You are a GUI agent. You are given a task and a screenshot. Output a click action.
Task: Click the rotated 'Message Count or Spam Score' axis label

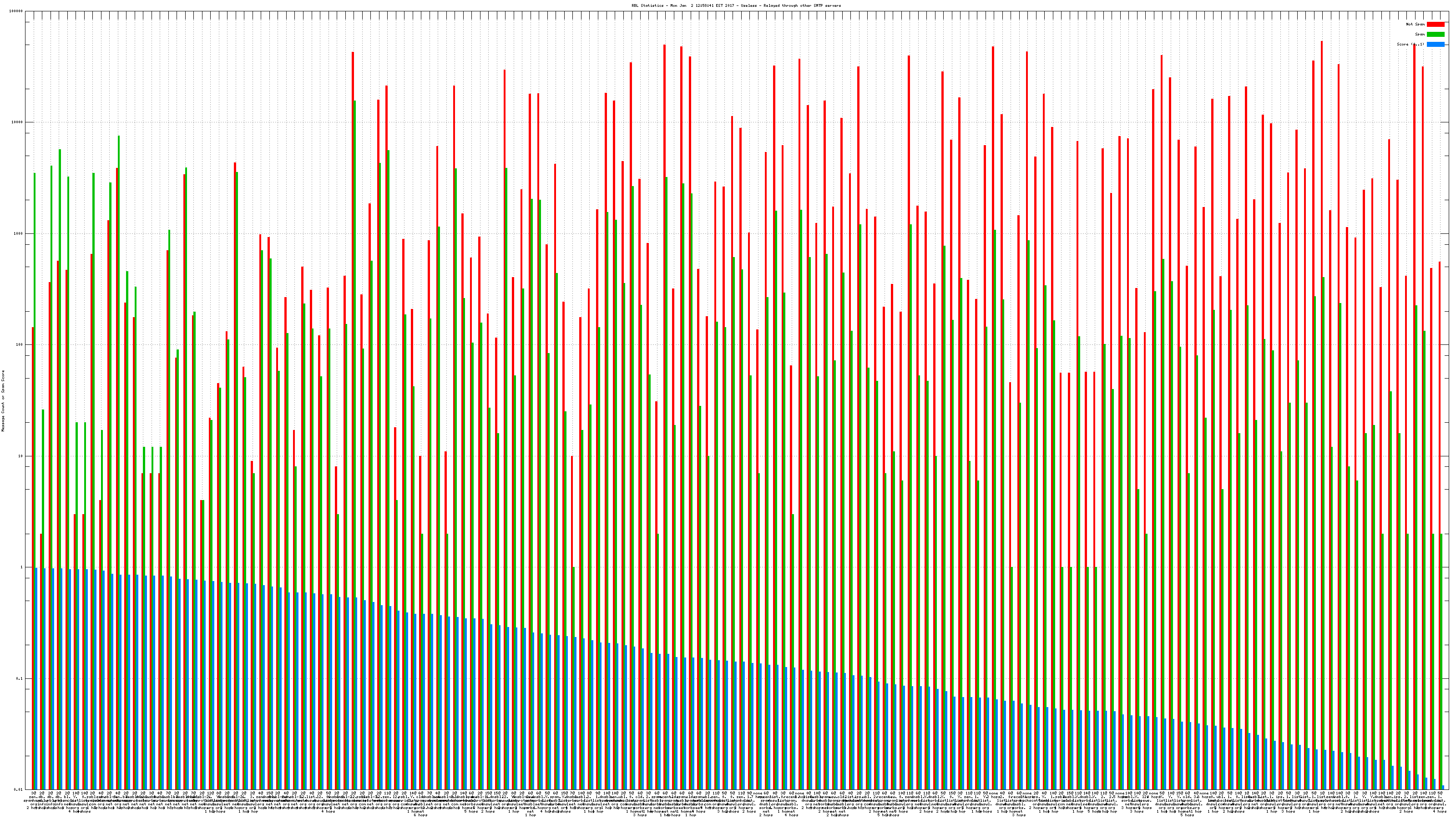pyautogui.click(x=3, y=401)
